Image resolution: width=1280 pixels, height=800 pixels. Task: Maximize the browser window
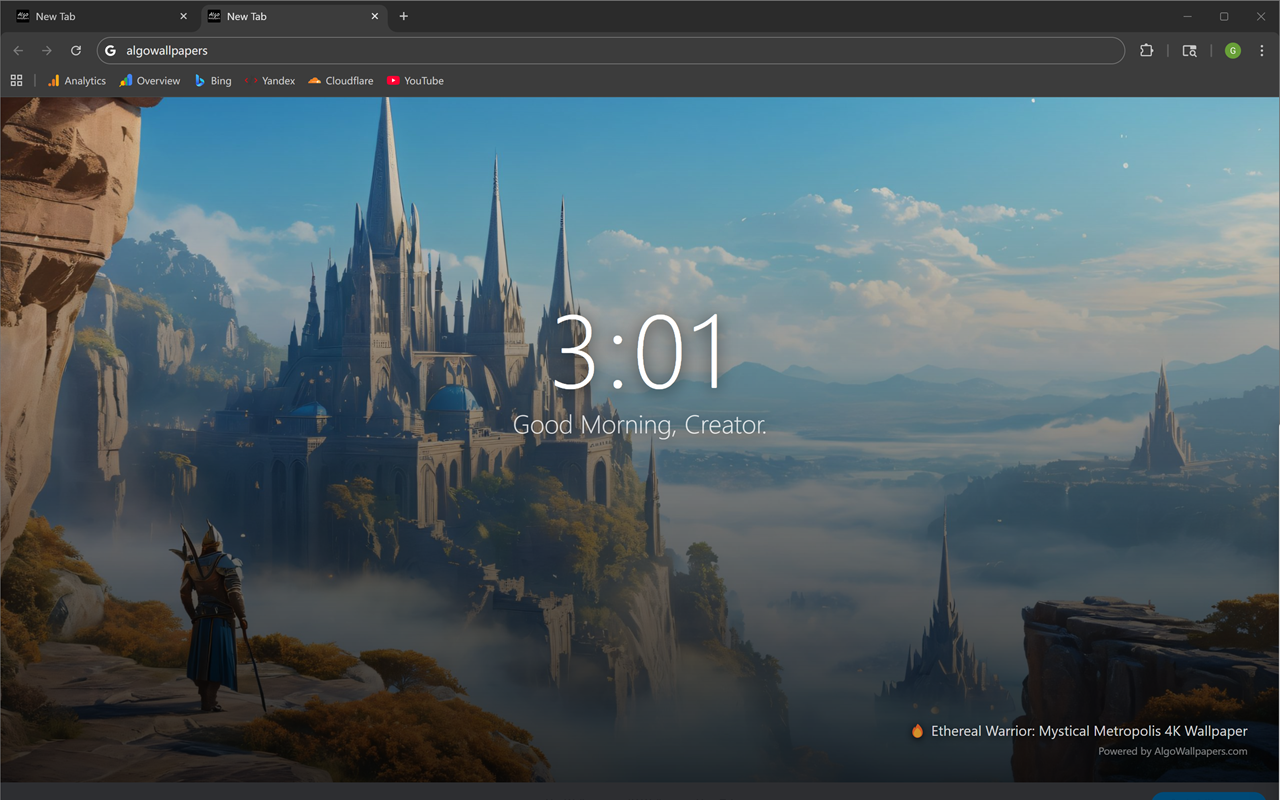[1224, 16]
